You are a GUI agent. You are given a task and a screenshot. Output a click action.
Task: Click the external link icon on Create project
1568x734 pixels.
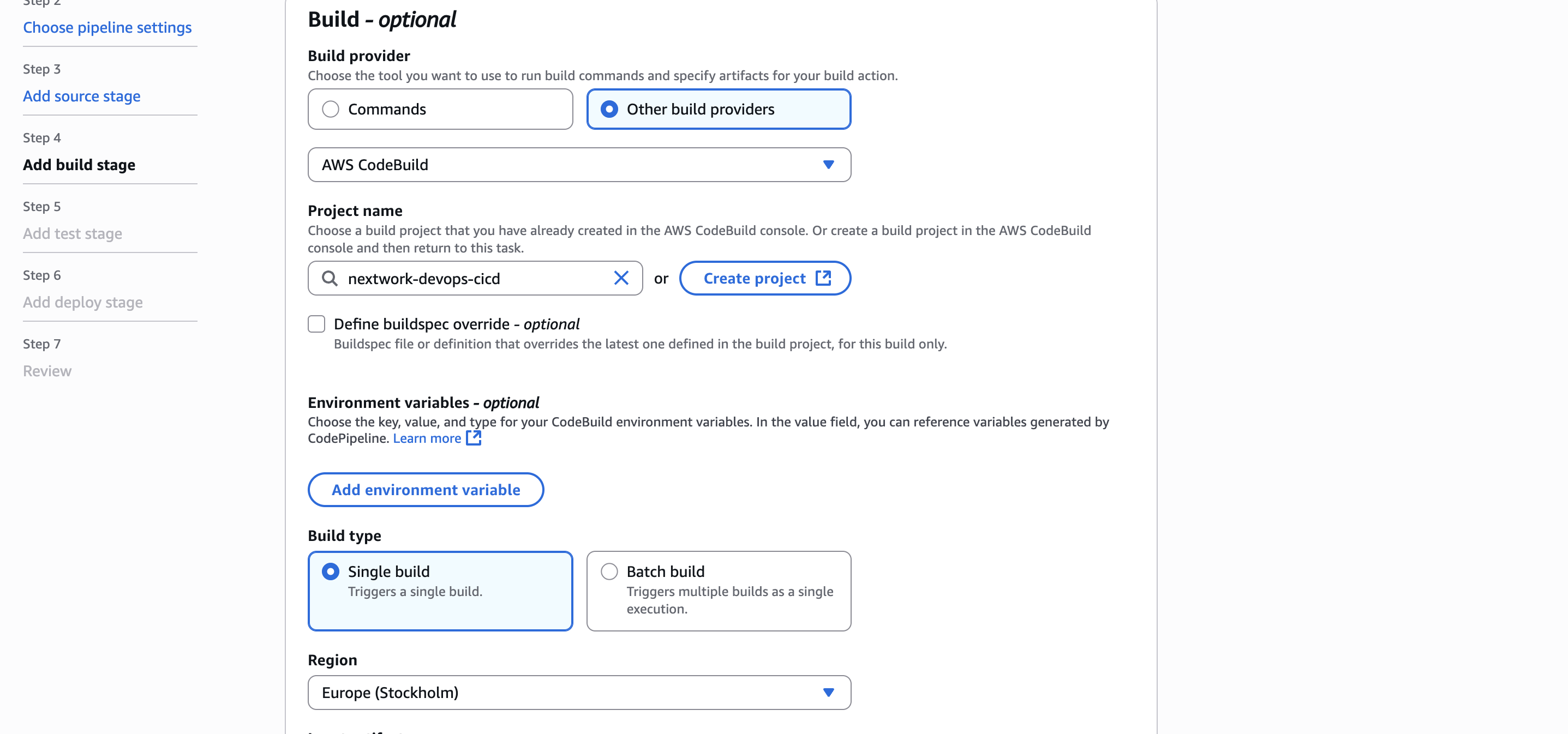[823, 278]
